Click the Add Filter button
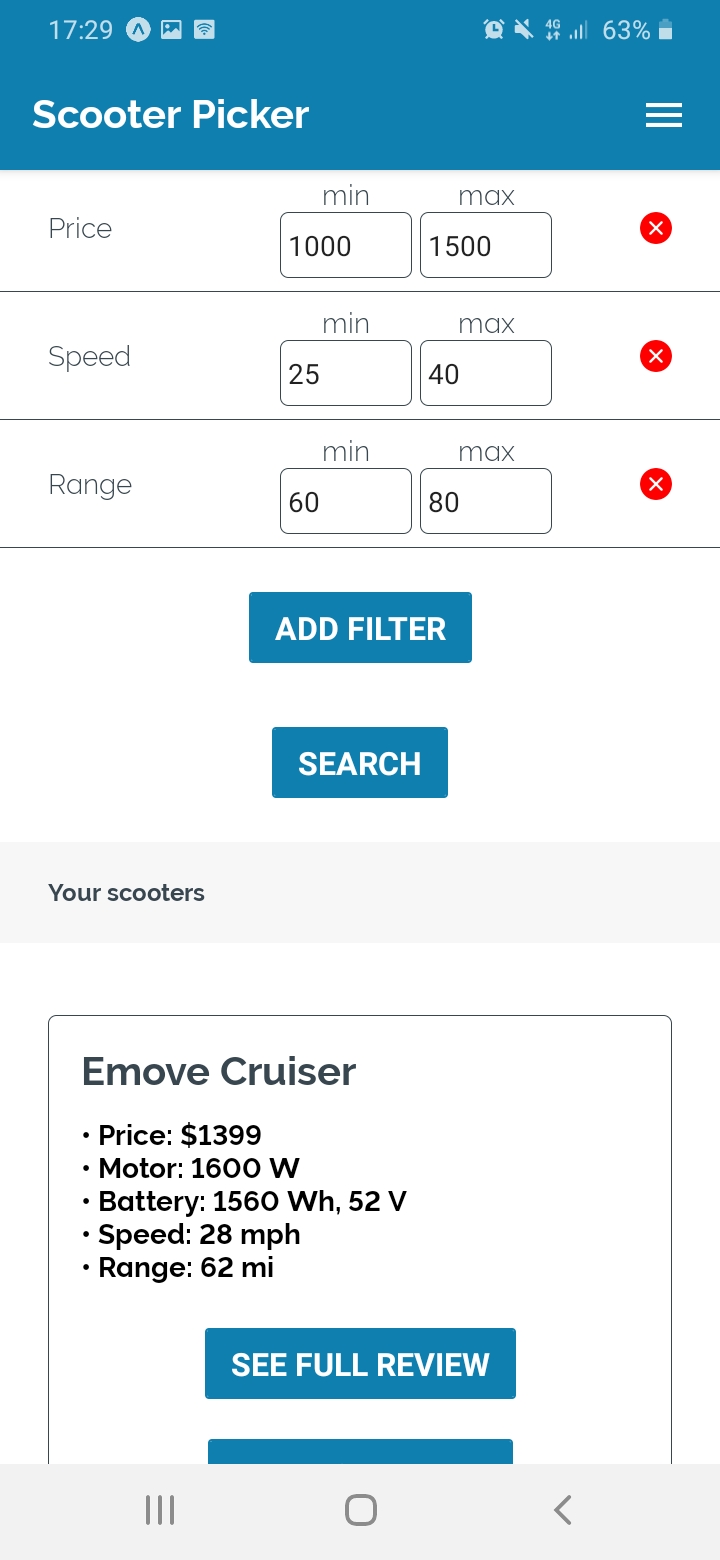720x1560 pixels. click(360, 628)
